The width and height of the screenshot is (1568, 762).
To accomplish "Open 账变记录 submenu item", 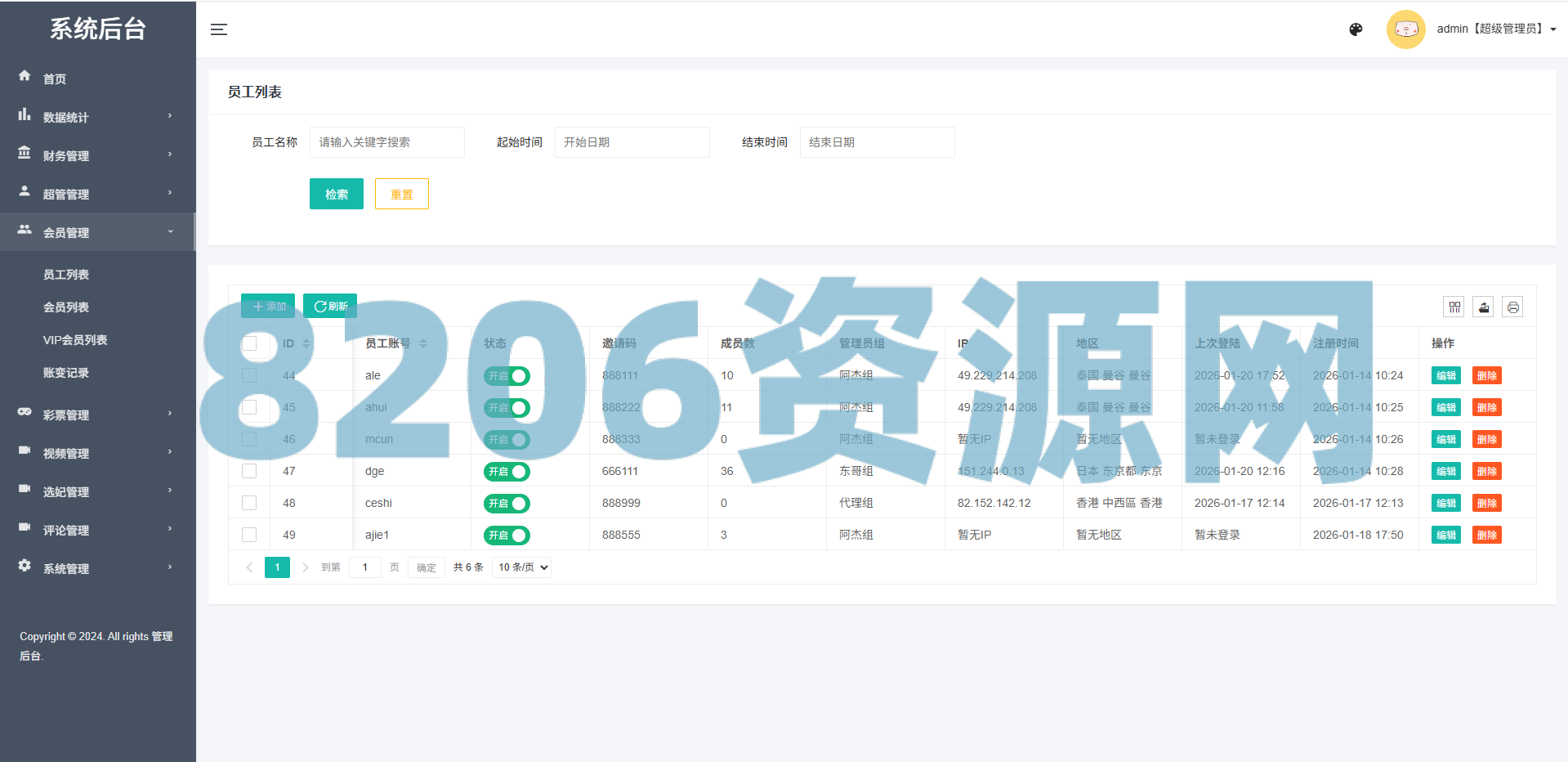I will coord(66,373).
